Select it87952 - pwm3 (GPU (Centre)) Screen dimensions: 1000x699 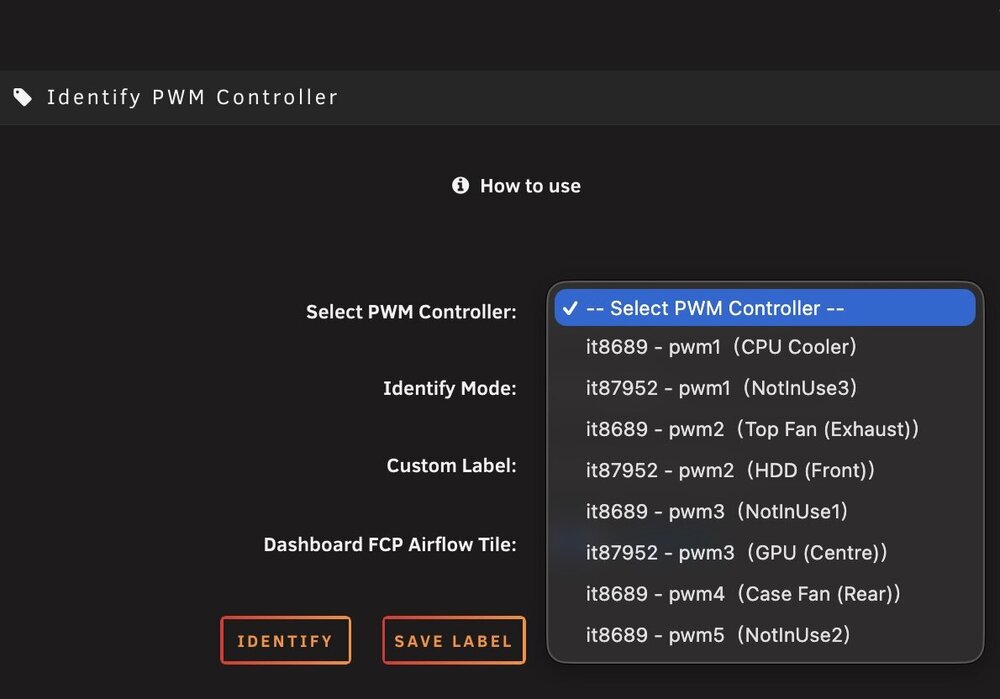pyautogui.click(x=765, y=552)
